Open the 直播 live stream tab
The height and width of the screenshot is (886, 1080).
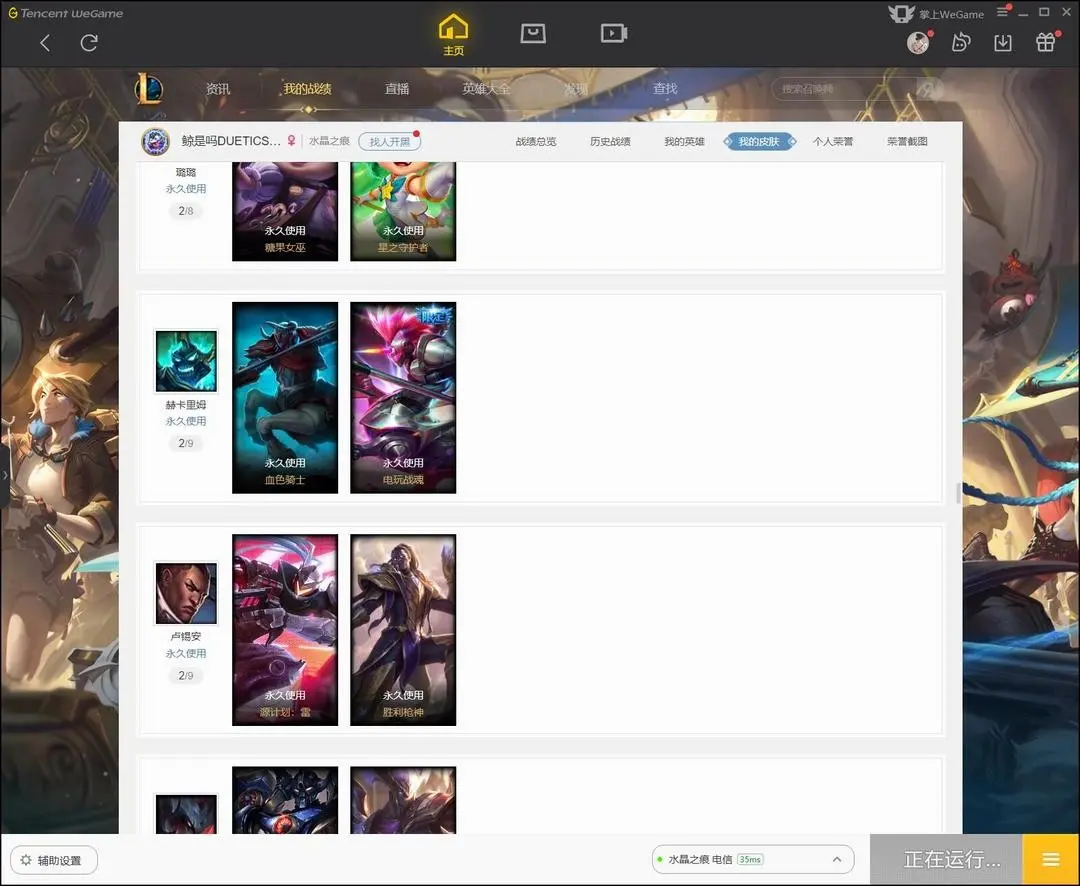point(397,89)
